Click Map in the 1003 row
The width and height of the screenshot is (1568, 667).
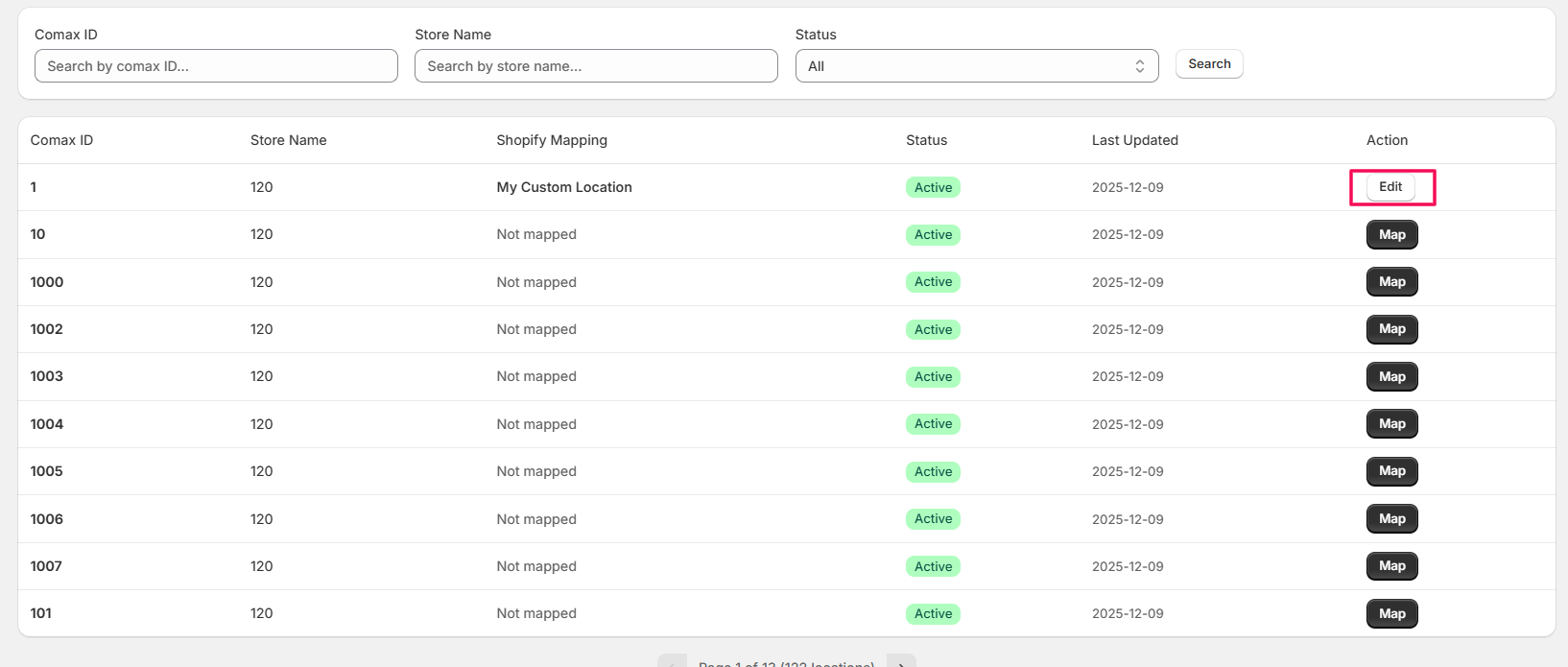1391,377
